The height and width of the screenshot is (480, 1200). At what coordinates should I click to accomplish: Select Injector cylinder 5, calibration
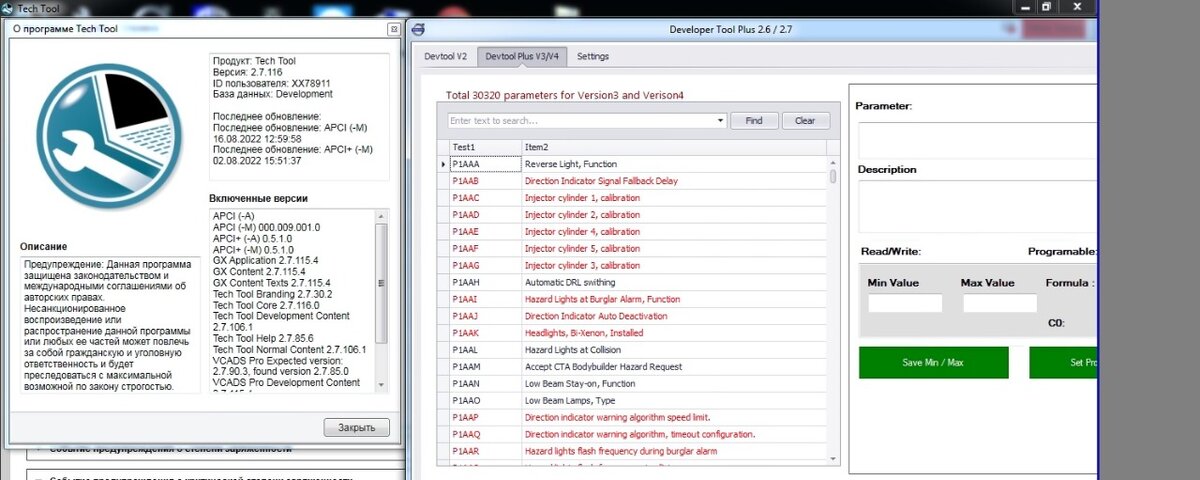[582, 249]
